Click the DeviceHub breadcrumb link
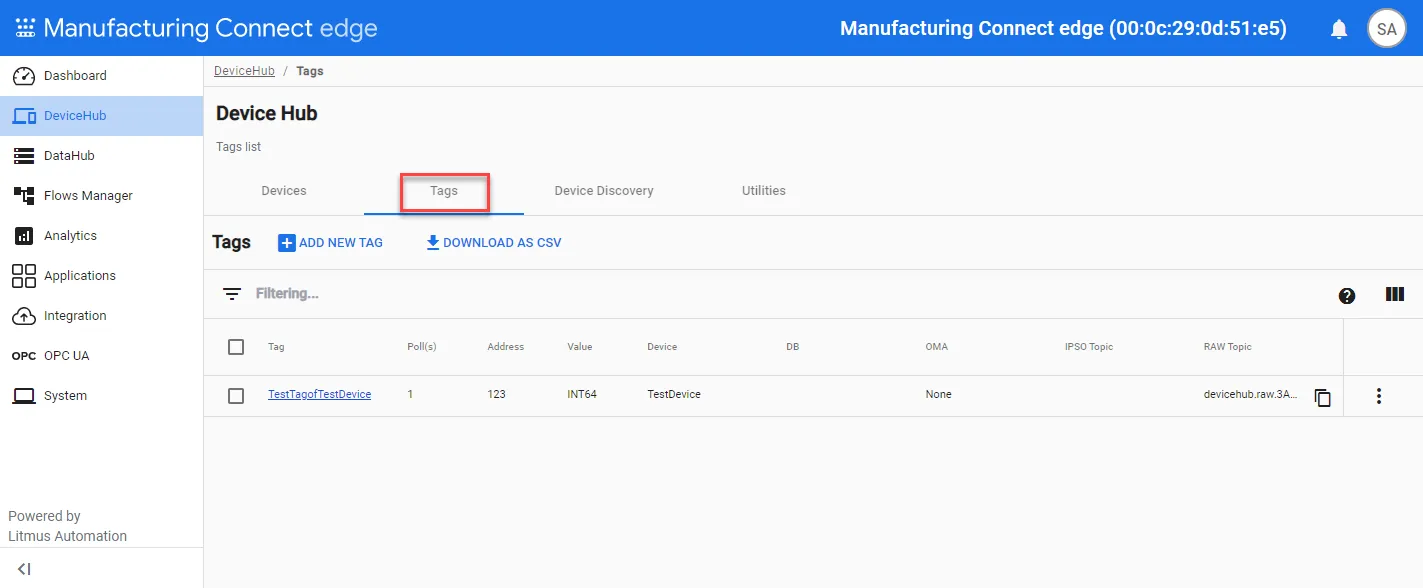The height and width of the screenshot is (588, 1423). click(244, 71)
